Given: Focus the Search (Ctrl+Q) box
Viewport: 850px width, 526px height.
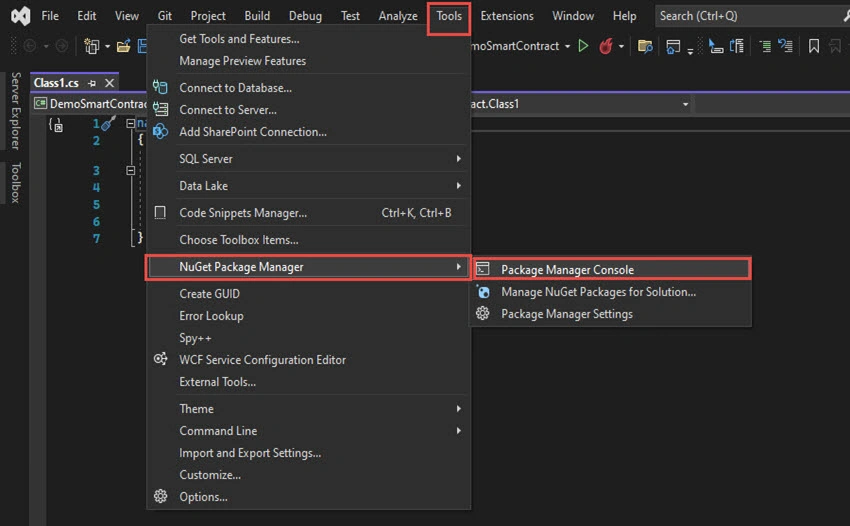Looking at the screenshot, I should (751, 16).
